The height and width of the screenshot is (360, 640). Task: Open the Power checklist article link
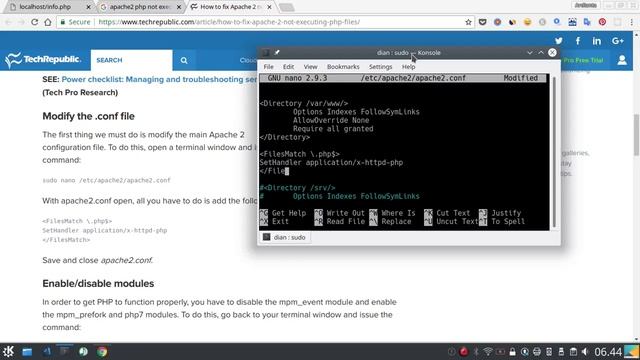tap(159, 79)
